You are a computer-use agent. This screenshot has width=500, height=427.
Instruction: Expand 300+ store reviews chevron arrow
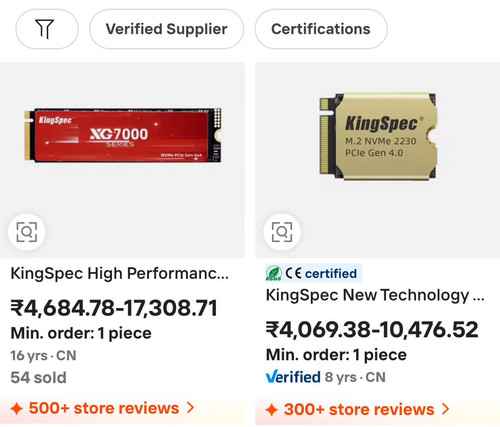click(x=446, y=409)
